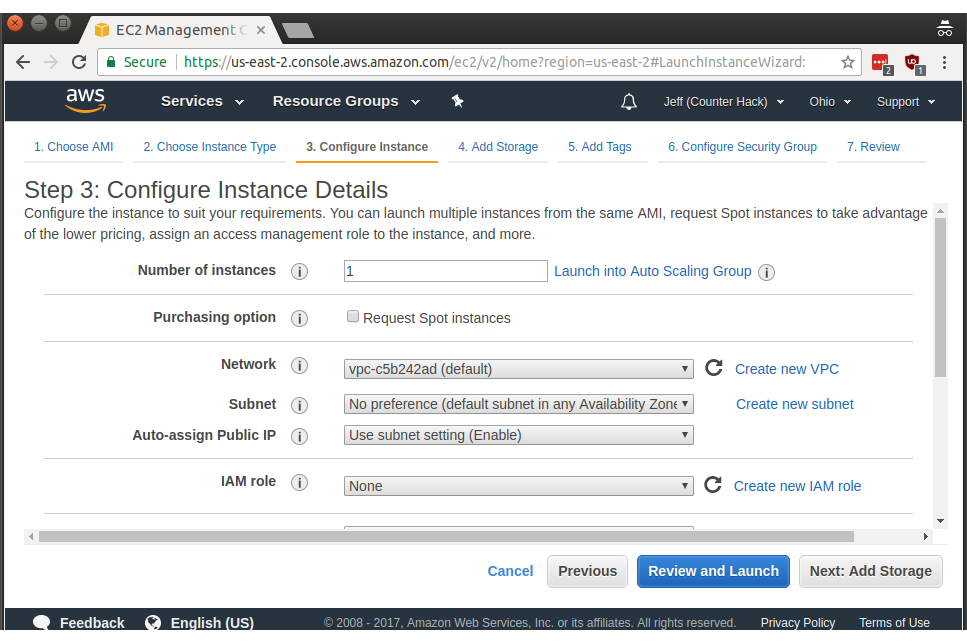Click the vertical scrollbar thumb

[x=940, y=297]
